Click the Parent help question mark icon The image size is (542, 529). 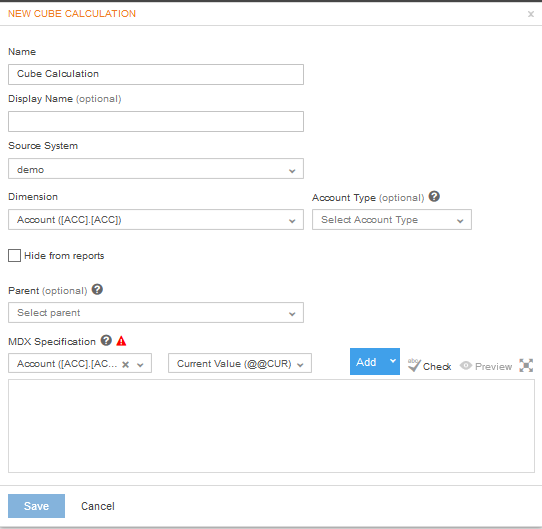click(x=97, y=289)
